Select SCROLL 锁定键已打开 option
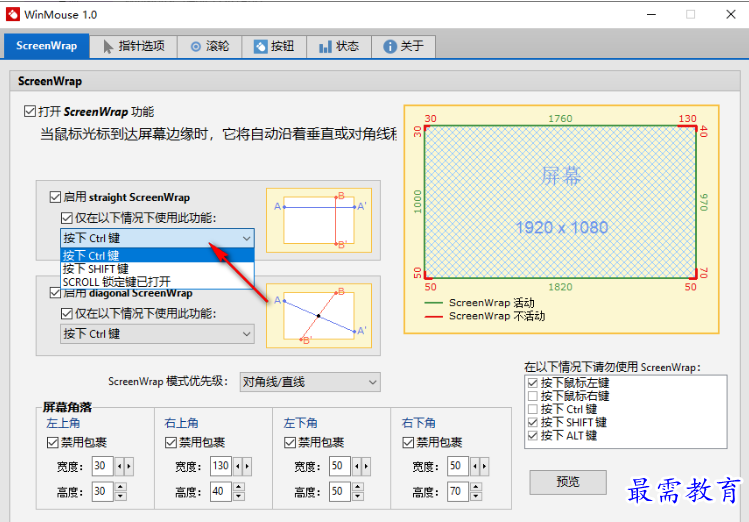Image resolution: width=749 pixels, height=522 pixels. 157,282
